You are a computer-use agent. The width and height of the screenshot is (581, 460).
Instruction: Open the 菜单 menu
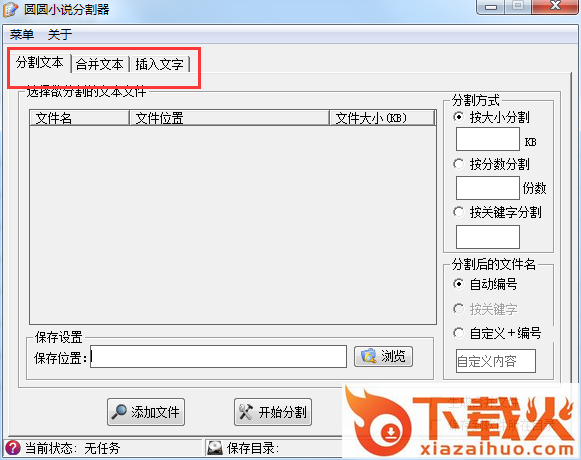point(21,34)
